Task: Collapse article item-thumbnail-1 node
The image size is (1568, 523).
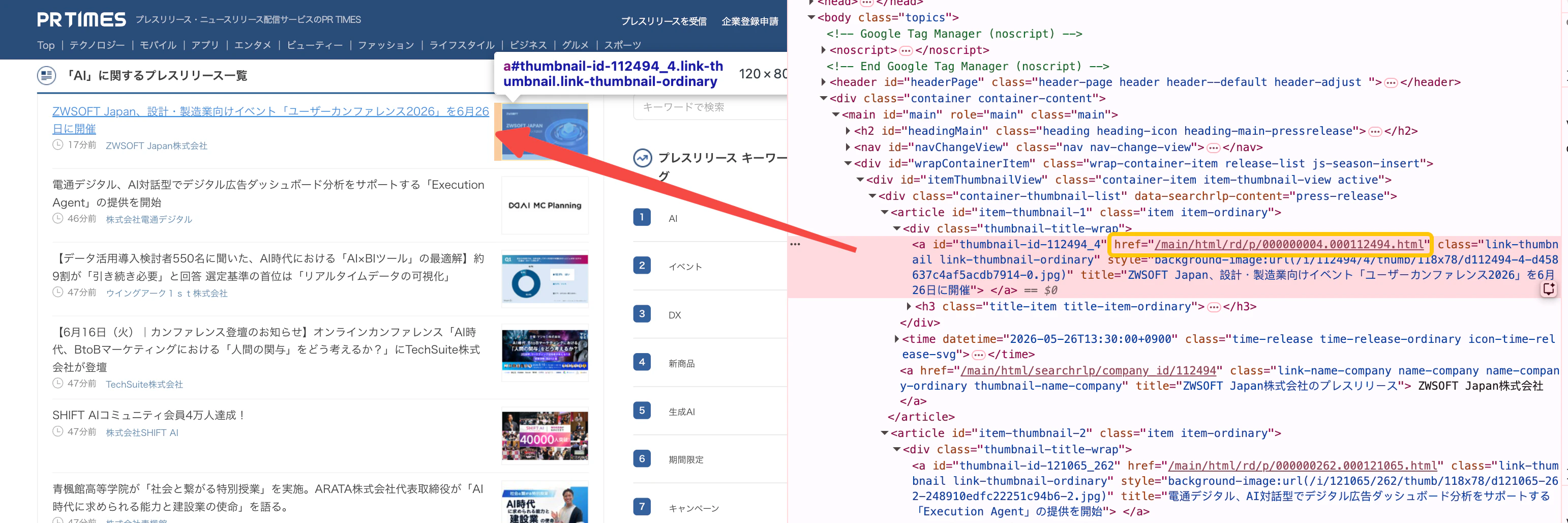Action: (x=885, y=213)
